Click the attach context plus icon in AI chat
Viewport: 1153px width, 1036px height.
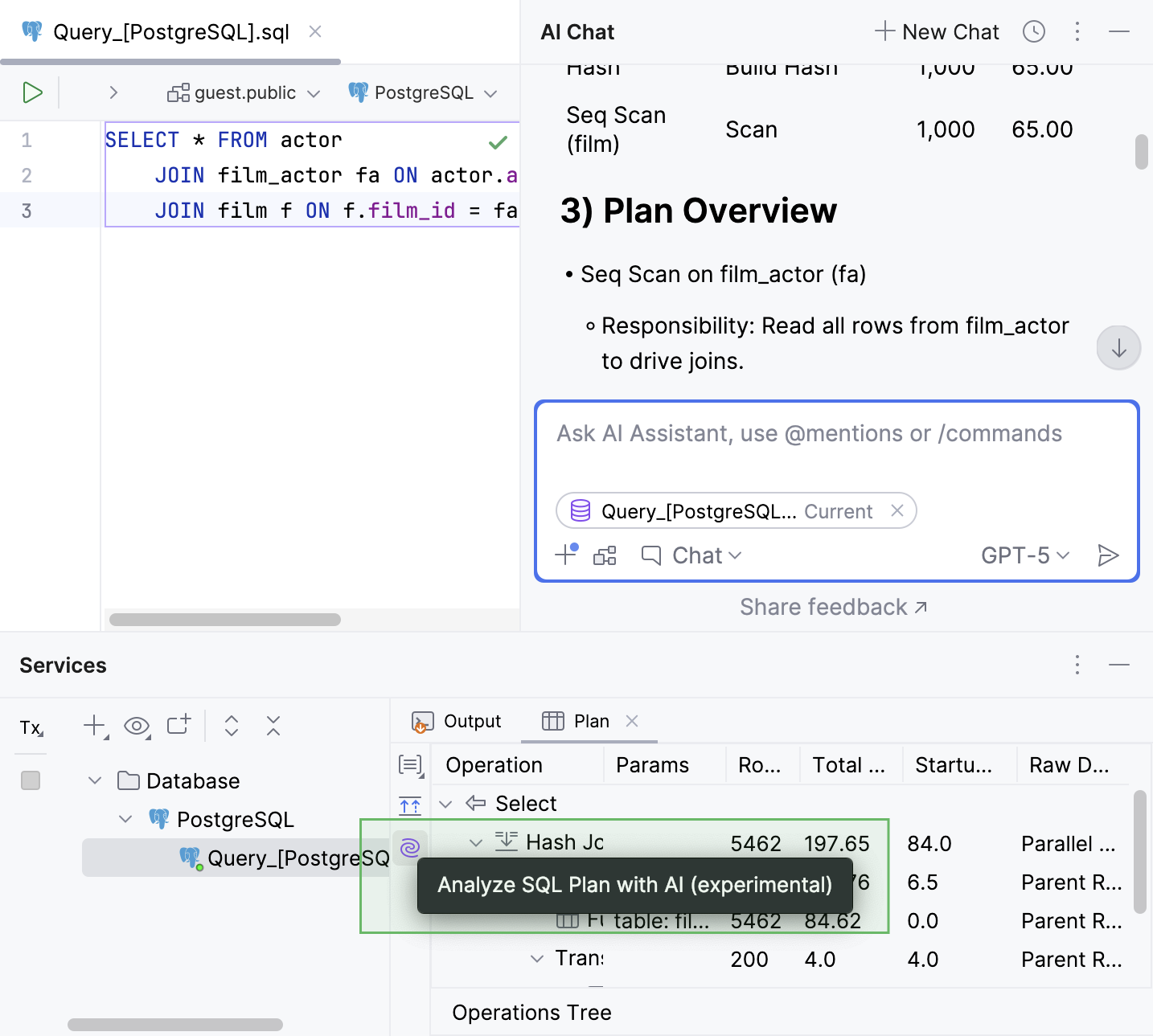(565, 555)
